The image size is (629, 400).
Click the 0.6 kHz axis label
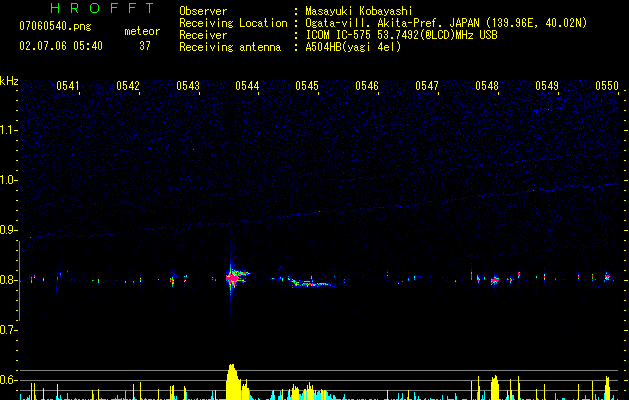pos(8,380)
